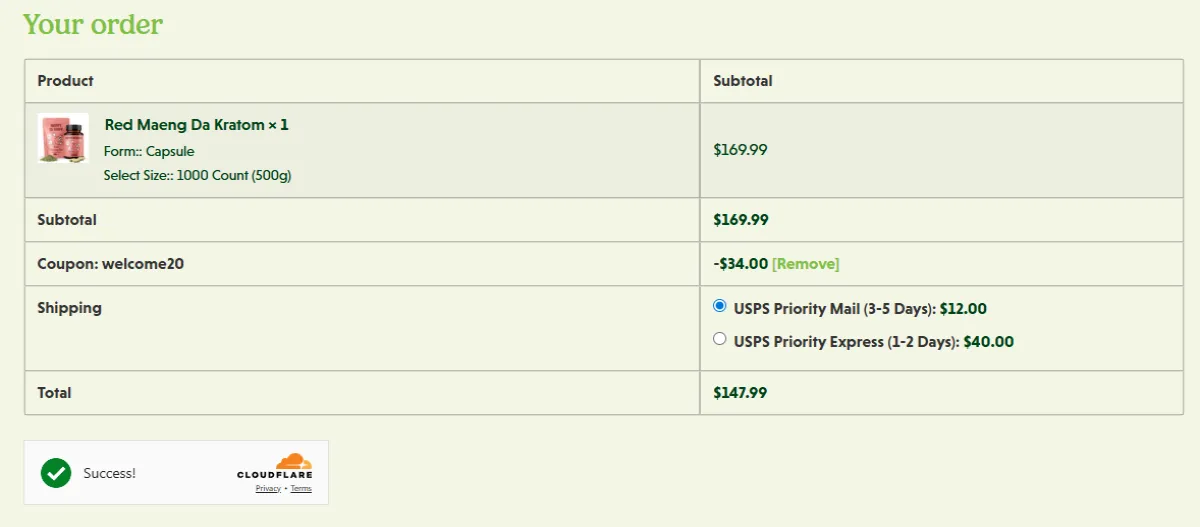Remove the welcome20 coupon
This screenshot has height=527, width=1200.
[x=806, y=264]
